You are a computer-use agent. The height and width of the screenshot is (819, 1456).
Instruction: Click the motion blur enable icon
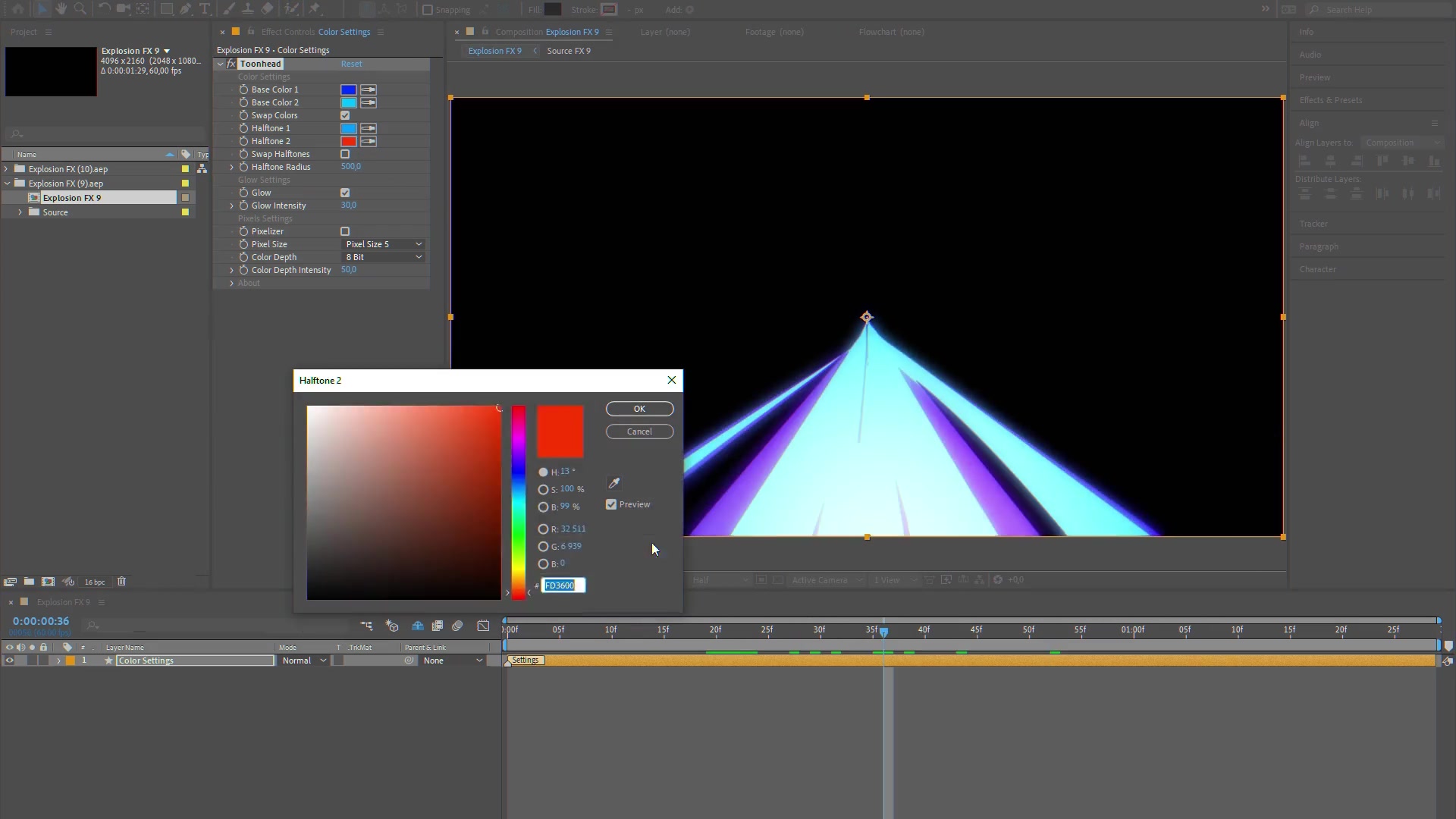(459, 625)
